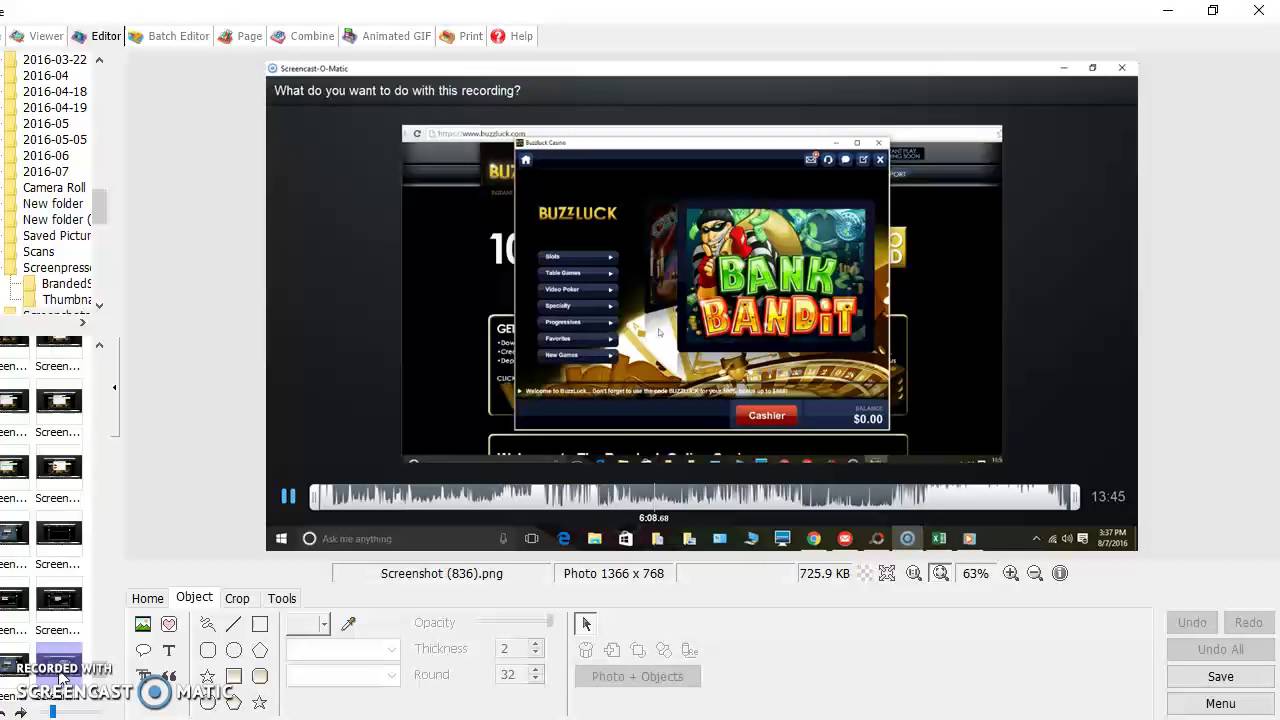This screenshot has height=720, width=1280.
Task: Click the Redo button
Action: (x=1248, y=622)
